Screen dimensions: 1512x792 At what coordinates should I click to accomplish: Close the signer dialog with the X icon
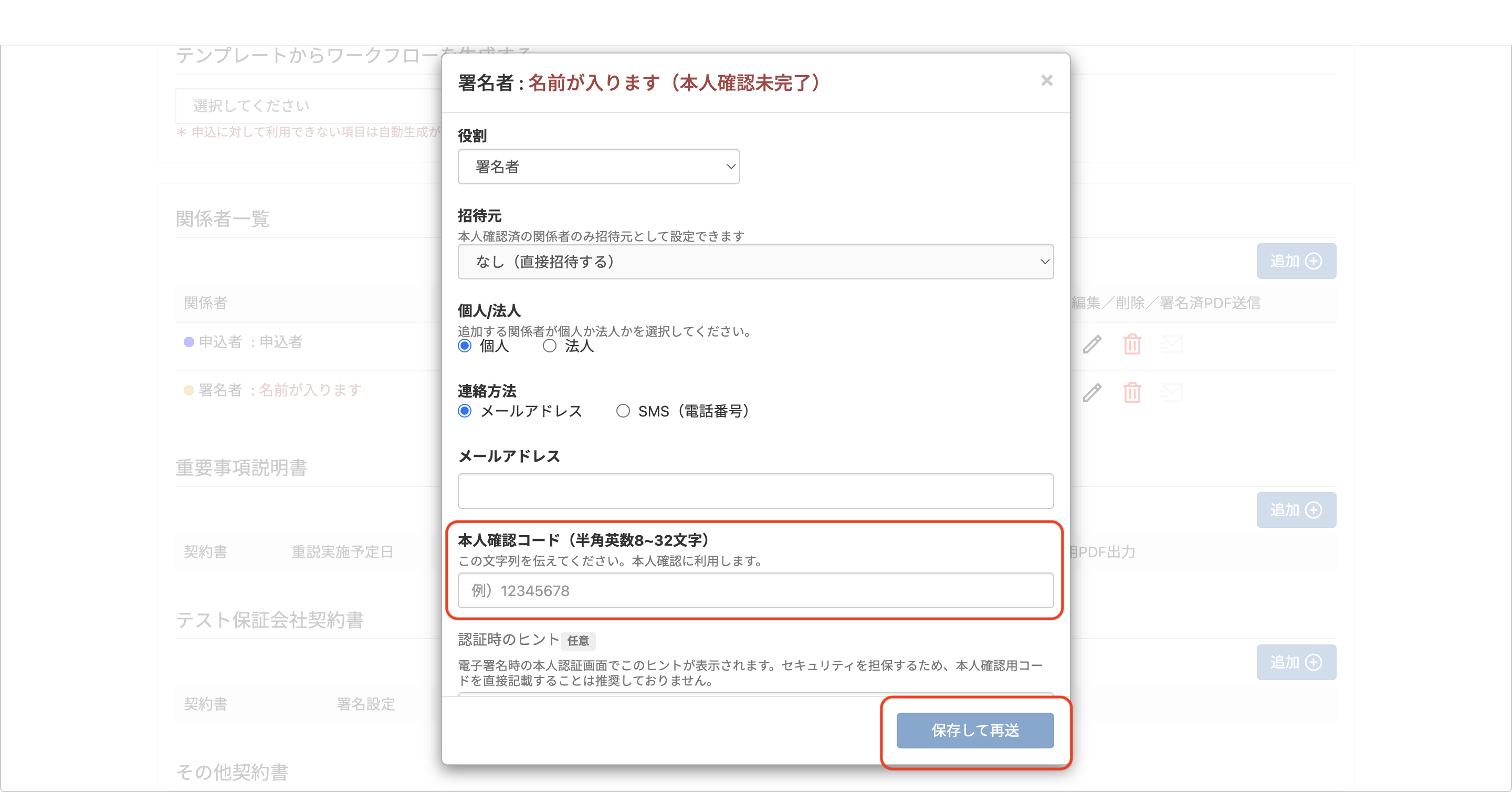1046,80
